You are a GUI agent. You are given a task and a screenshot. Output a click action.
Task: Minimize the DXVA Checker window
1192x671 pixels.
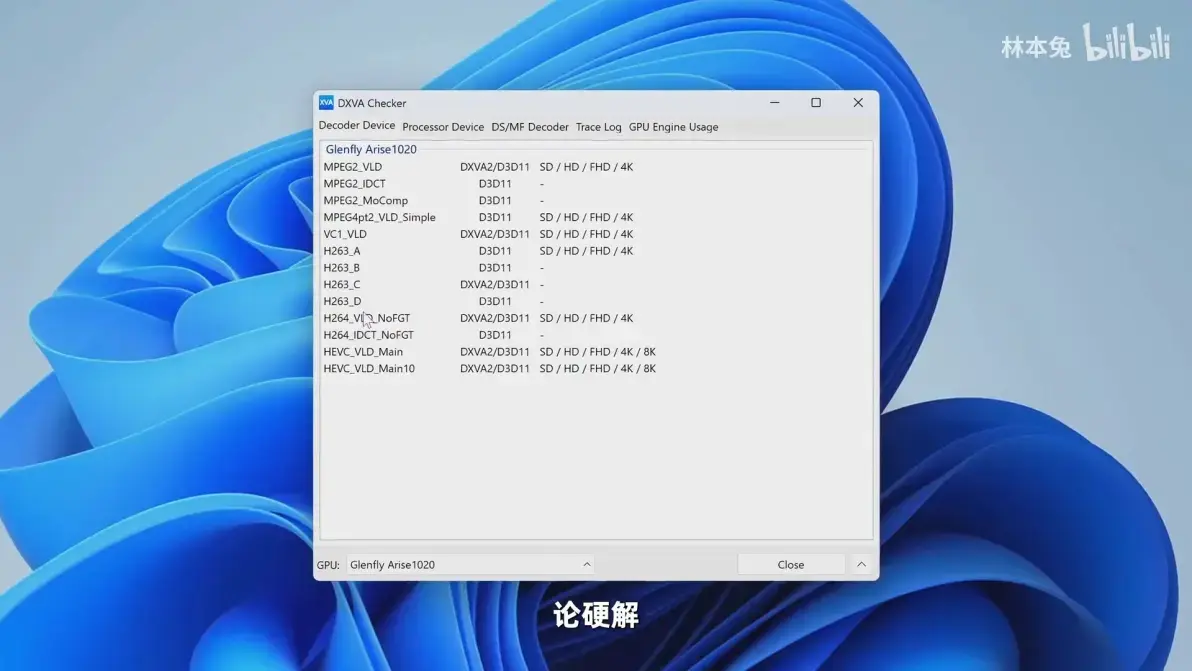[775, 103]
